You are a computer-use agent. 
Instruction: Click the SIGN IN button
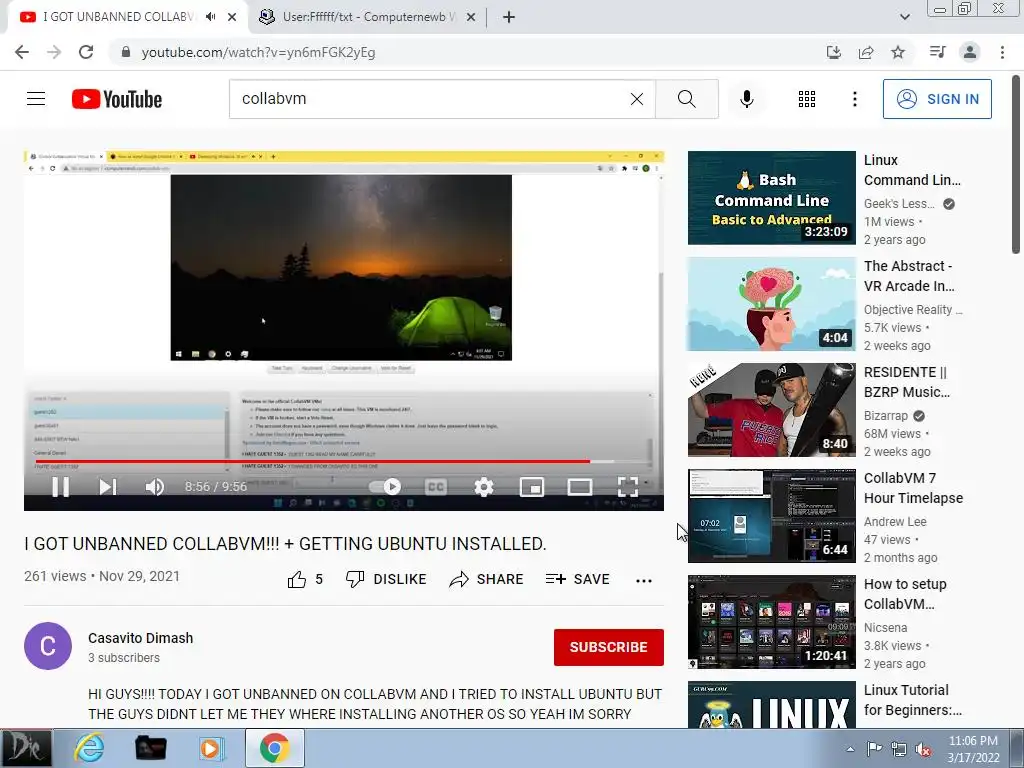937,99
